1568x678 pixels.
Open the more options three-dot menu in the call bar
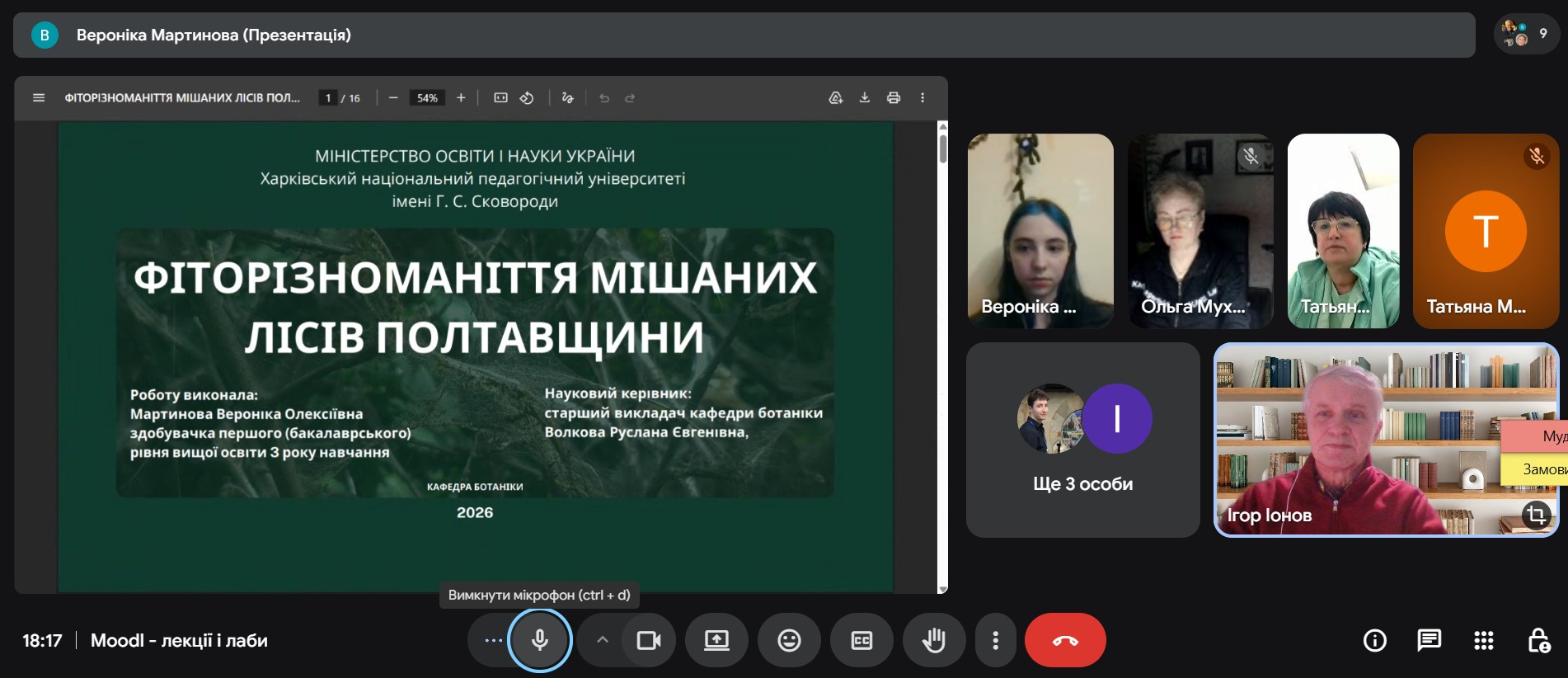click(995, 640)
